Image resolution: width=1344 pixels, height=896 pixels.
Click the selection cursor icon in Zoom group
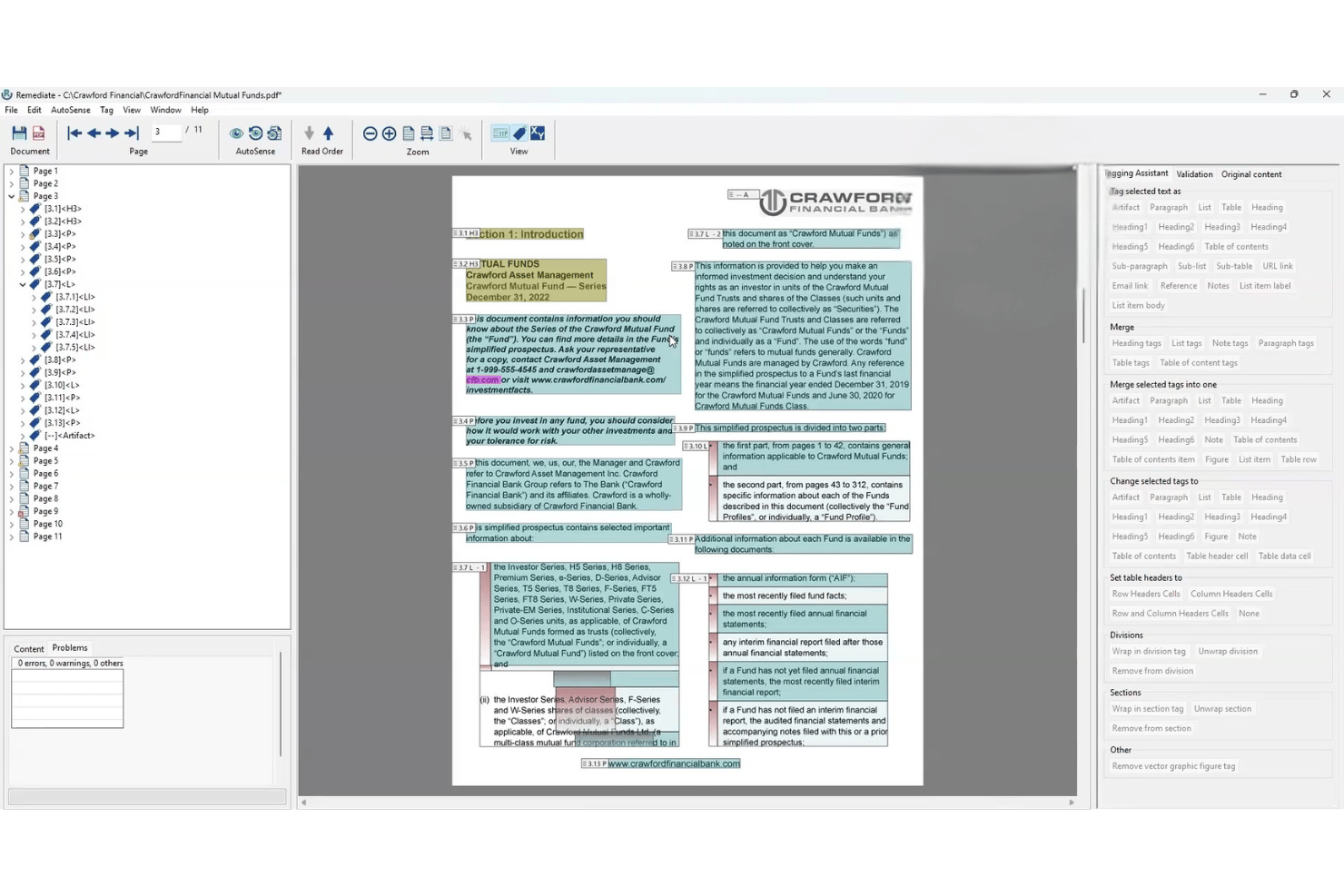tap(466, 134)
